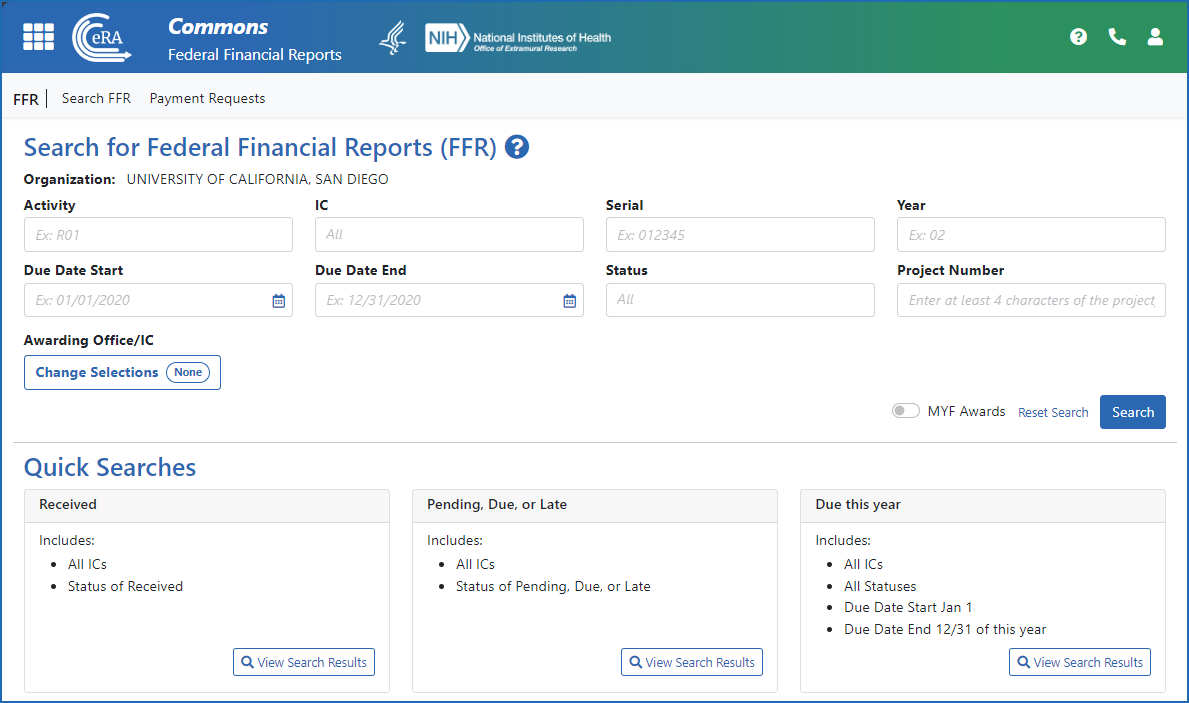Open the Search FFR menu item
The height and width of the screenshot is (703, 1189).
click(x=96, y=98)
